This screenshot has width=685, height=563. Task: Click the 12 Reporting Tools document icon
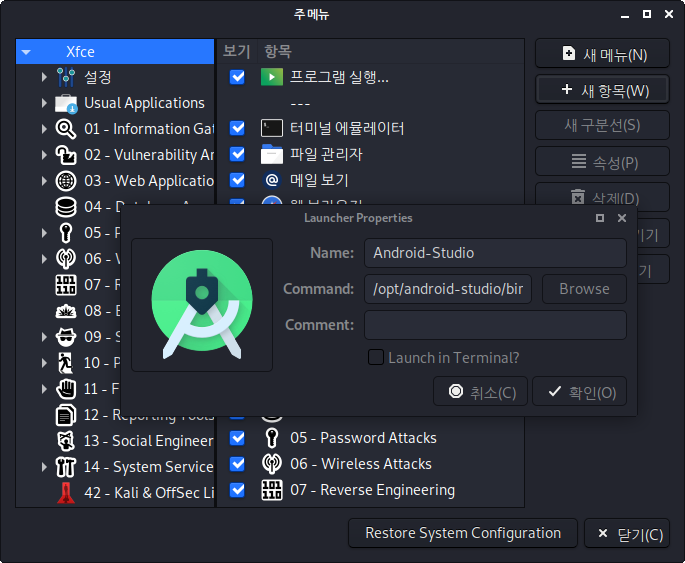coord(66,414)
